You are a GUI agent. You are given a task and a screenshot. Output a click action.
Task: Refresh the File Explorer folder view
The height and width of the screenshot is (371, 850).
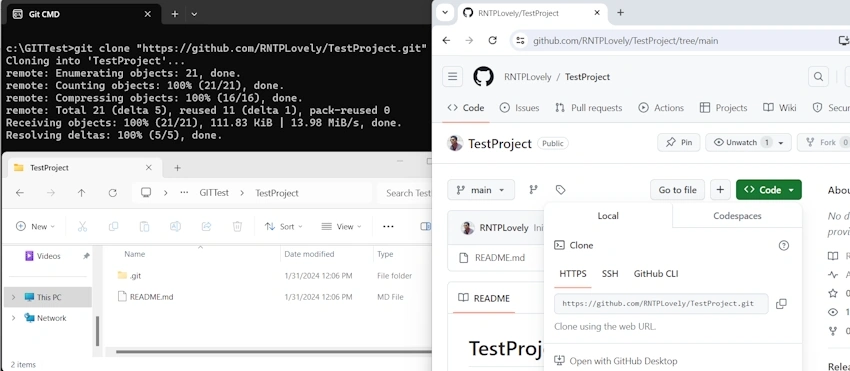(x=112, y=193)
